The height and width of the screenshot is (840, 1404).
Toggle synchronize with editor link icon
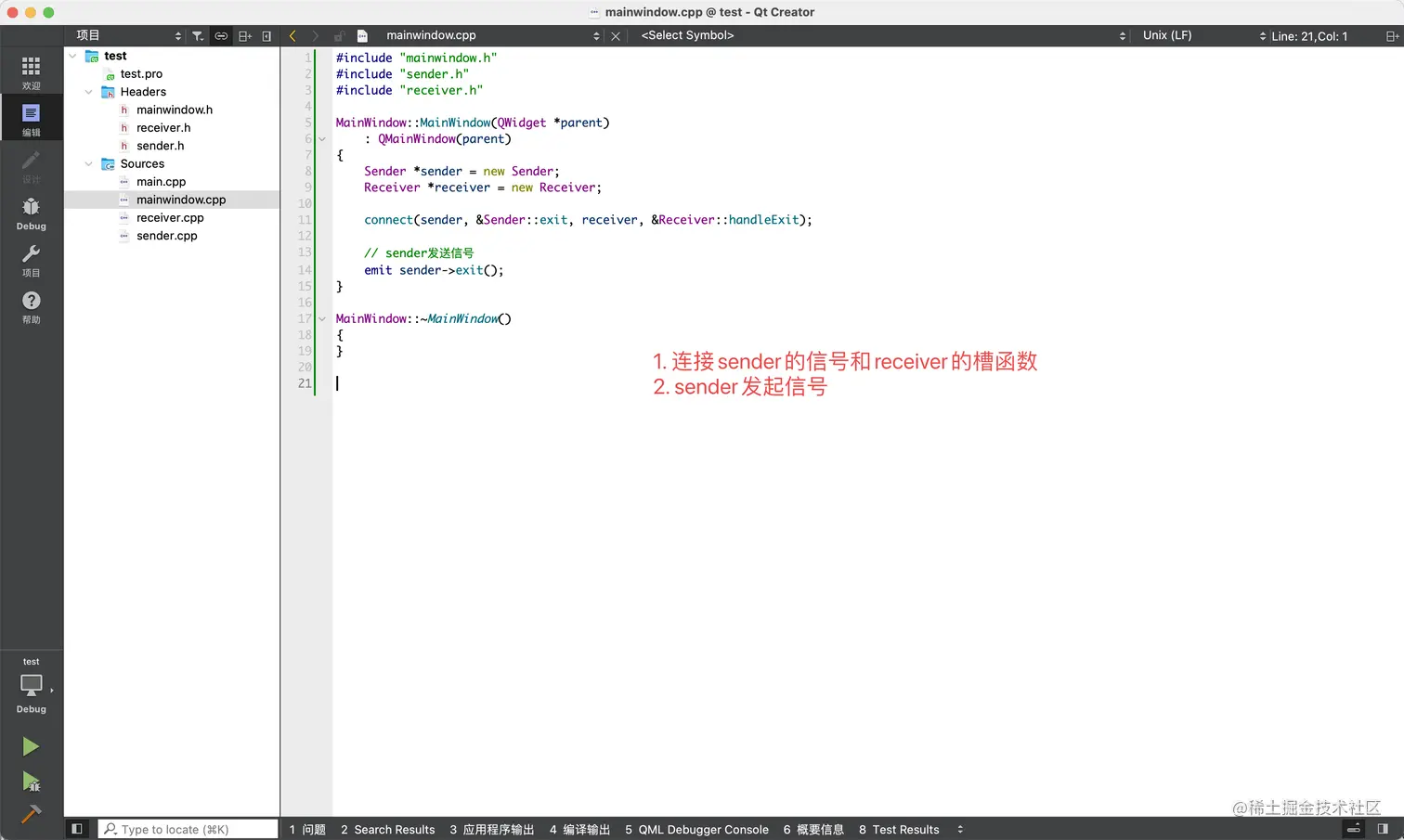221,36
